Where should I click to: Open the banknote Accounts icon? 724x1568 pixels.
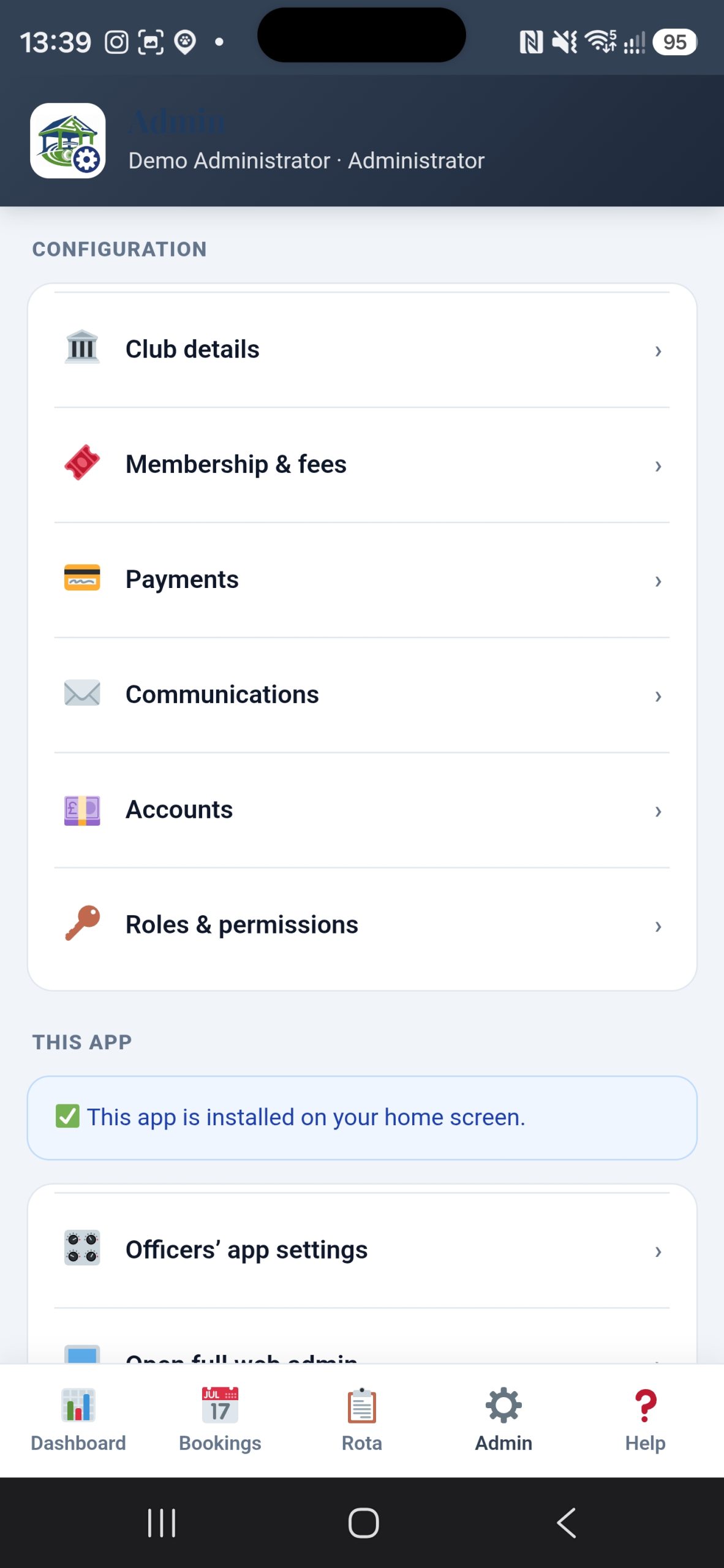pyautogui.click(x=82, y=810)
